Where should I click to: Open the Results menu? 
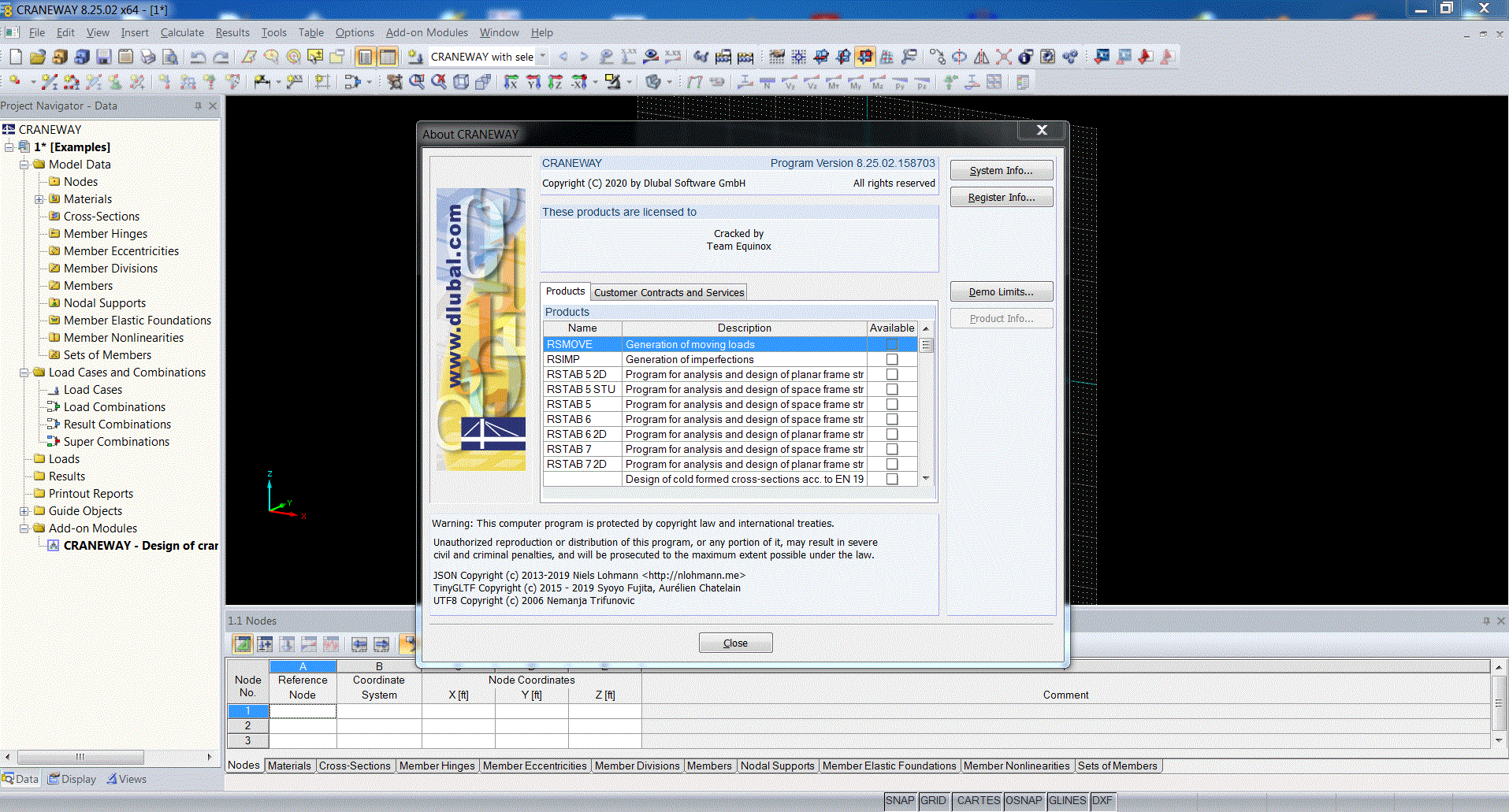click(x=232, y=32)
